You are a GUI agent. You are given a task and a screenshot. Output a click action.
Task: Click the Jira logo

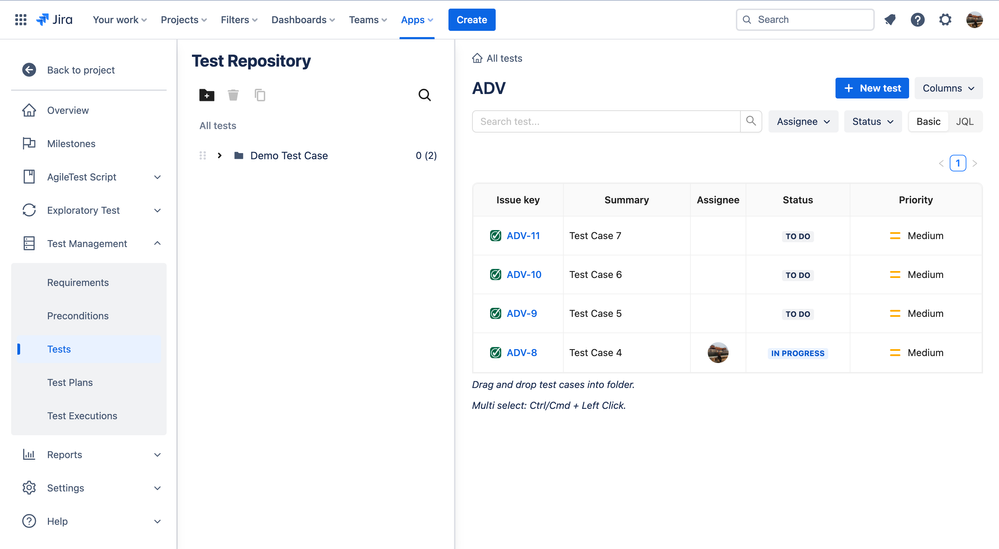tap(54, 20)
